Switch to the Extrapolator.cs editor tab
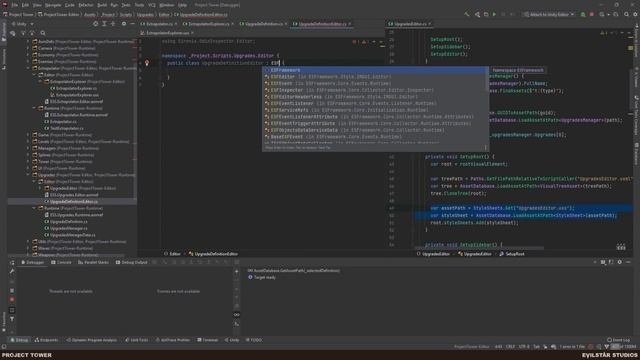The width and height of the screenshot is (640, 360). pos(158,24)
